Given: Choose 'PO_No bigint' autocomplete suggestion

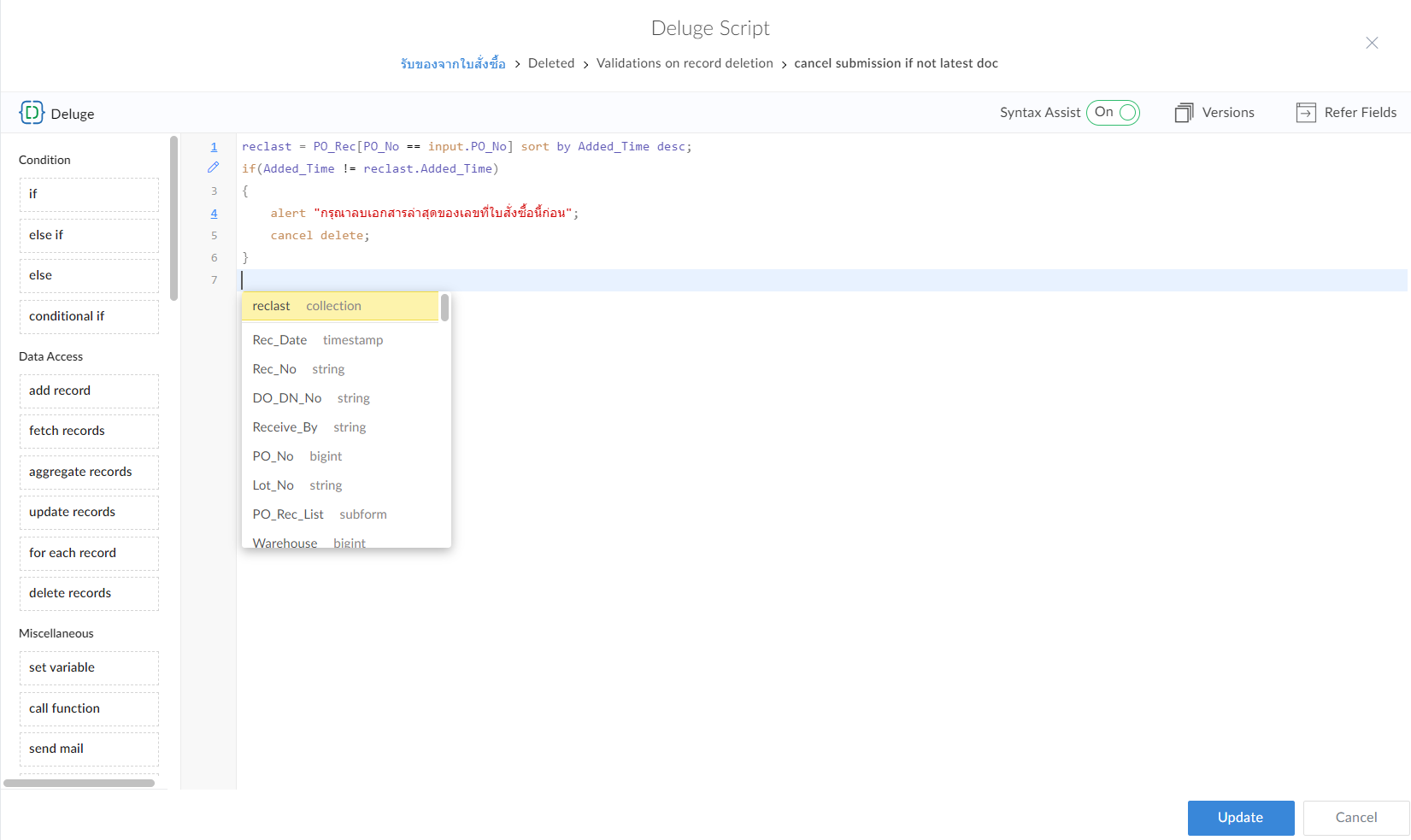Looking at the screenshot, I should point(340,456).
